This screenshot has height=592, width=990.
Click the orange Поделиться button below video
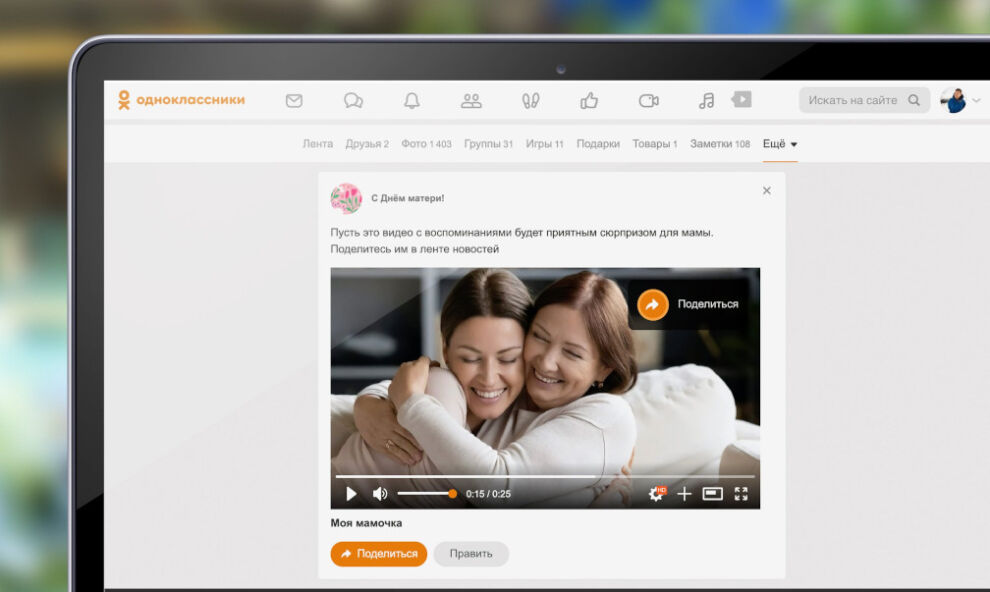(379, 554)
